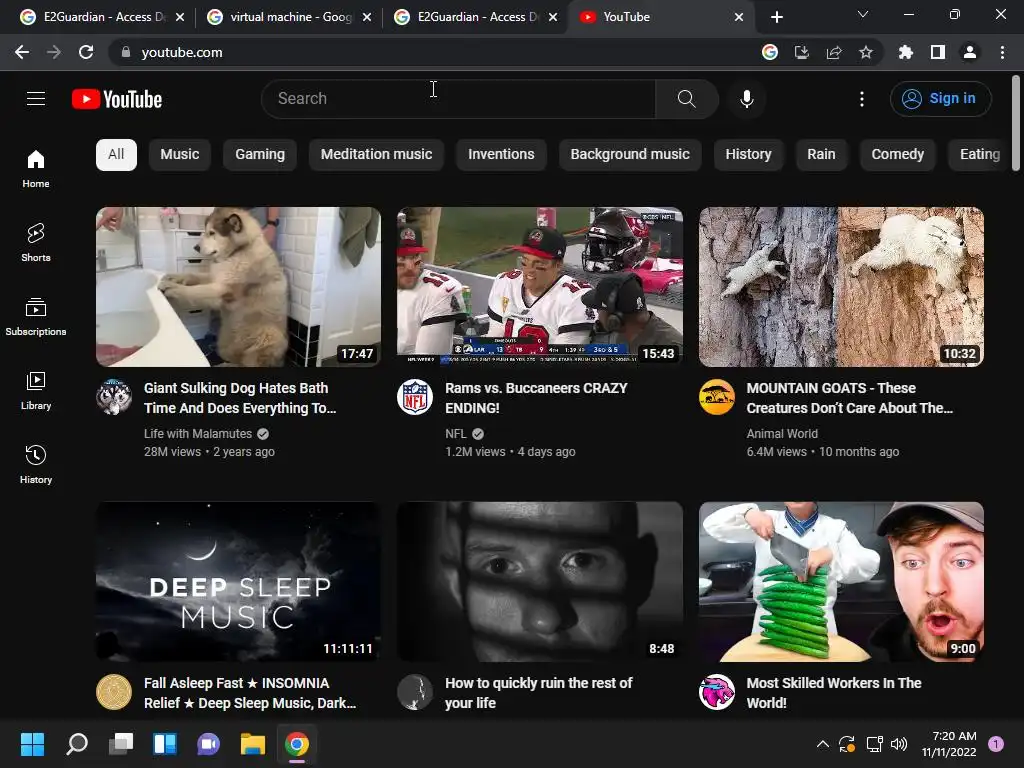
Task: Open the NFL channel name link
Action: 456,434
